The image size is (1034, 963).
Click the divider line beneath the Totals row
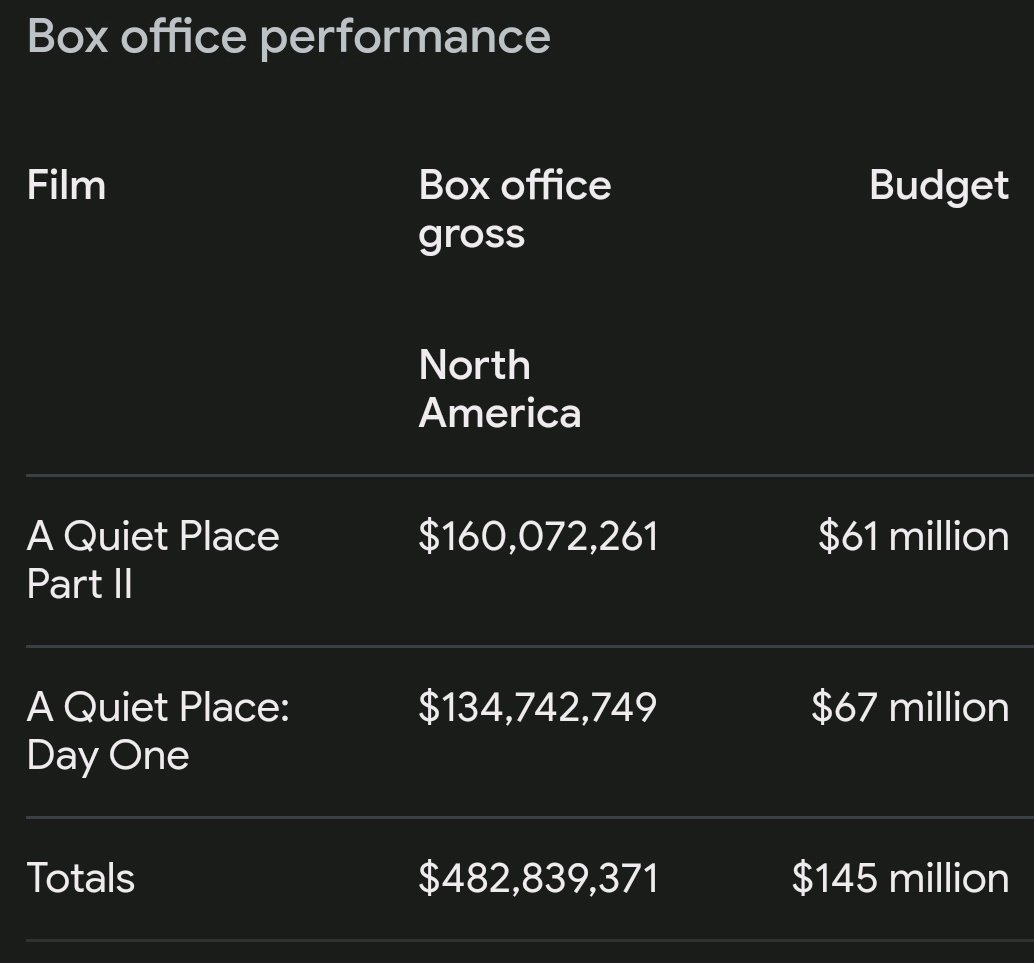pos(517,940)
